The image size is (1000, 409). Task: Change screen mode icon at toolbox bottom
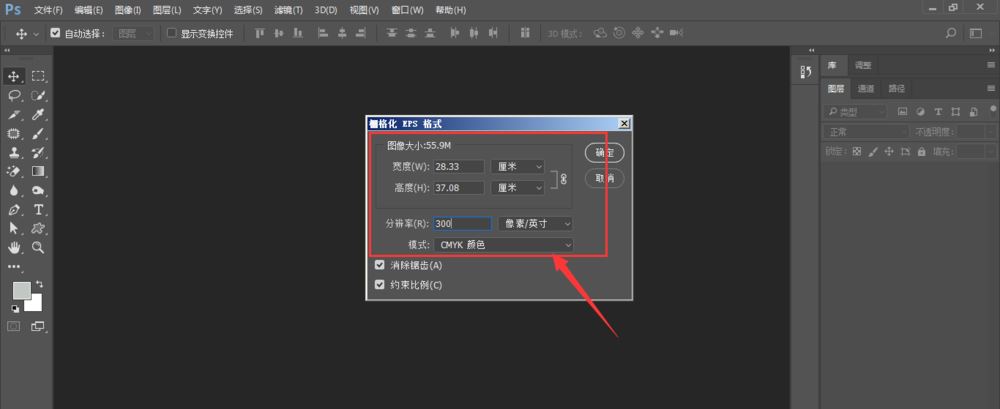coord(38,326)
